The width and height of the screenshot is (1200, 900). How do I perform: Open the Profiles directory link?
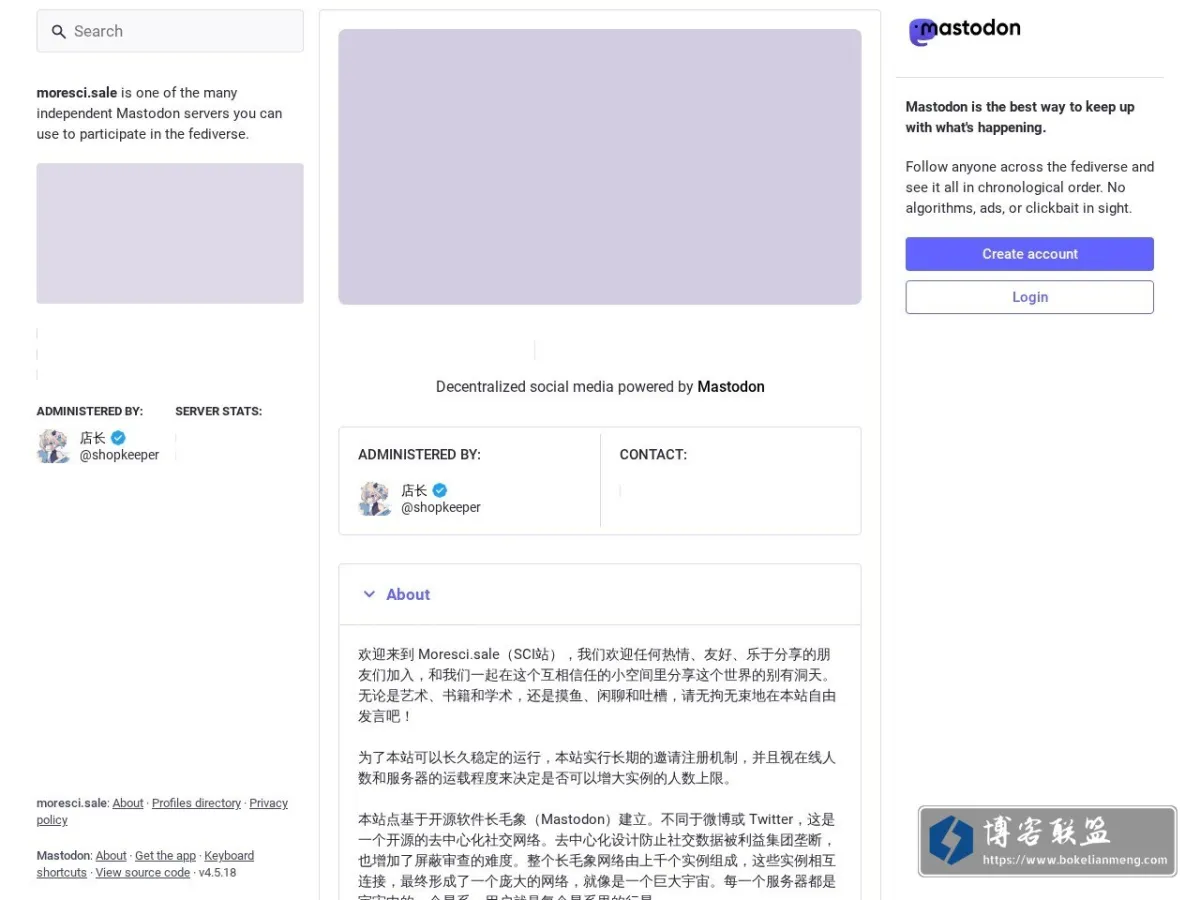(x=196, y=803)
